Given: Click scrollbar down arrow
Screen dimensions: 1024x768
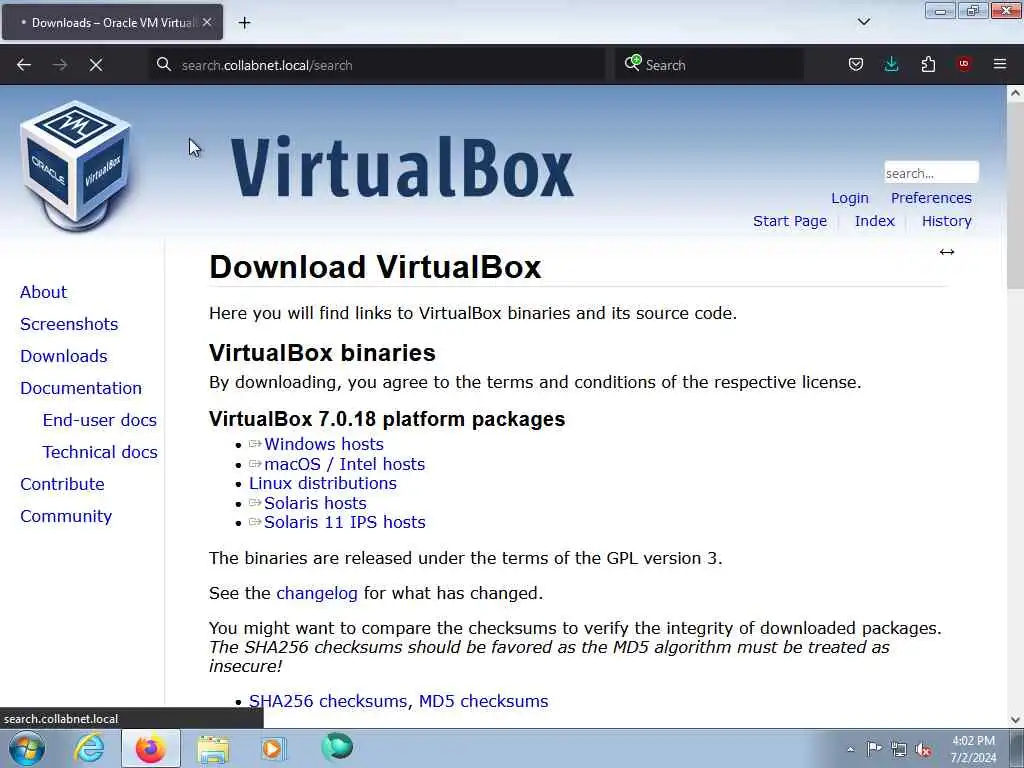Looking at the screenshot, I should (x=1015, y=720).
